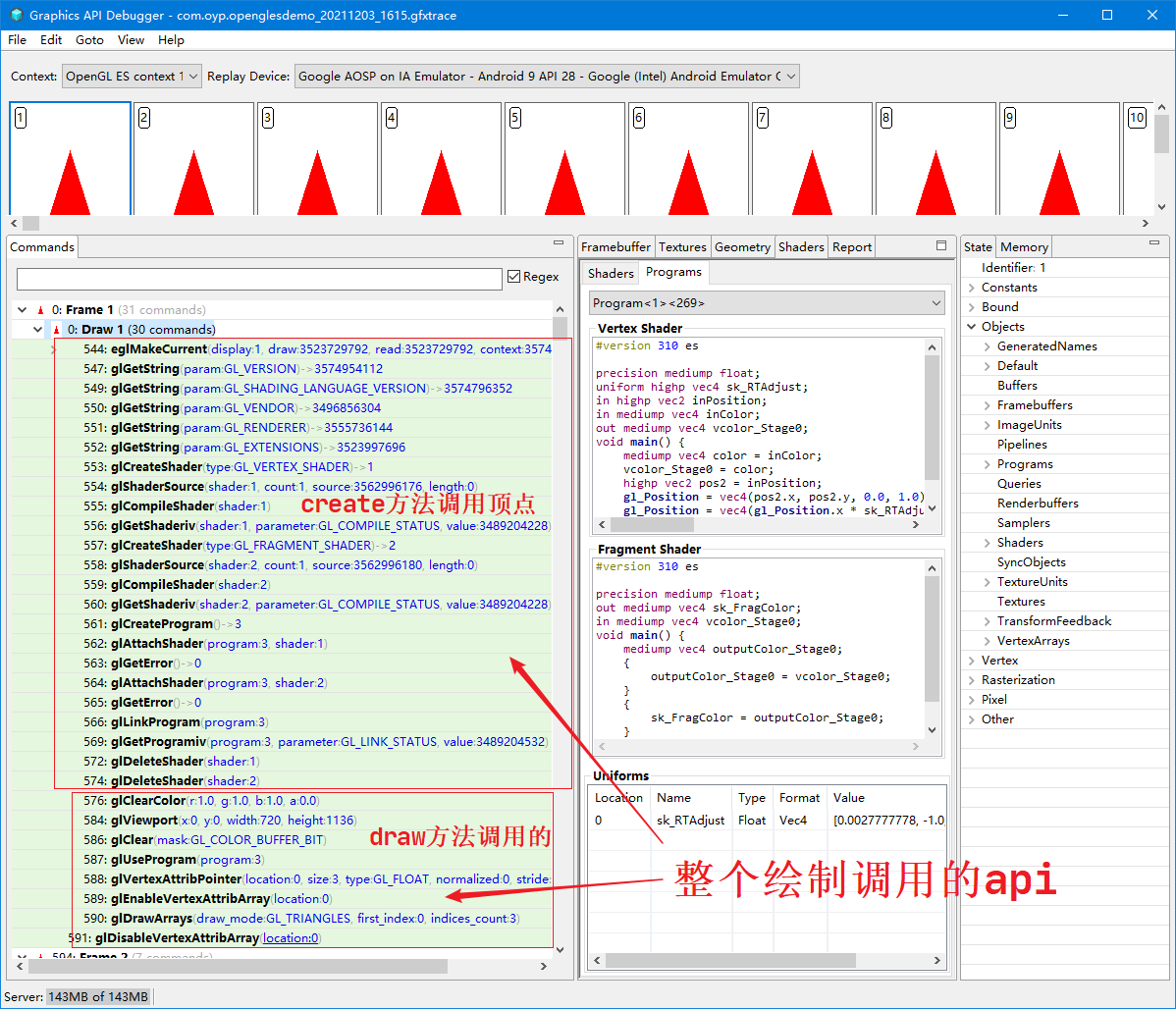
Task: Switch to the Textures tab
Action: click(682, 246)
